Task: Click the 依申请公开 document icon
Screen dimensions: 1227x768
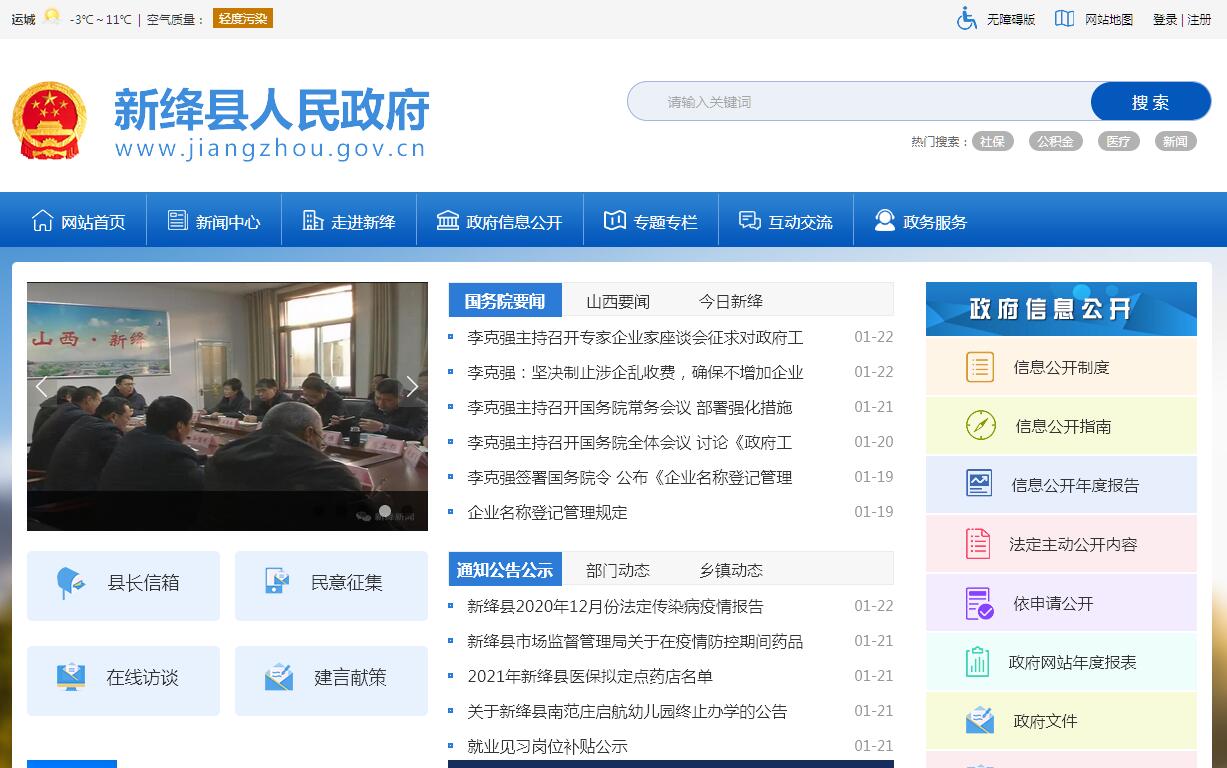Action: (x=979, y=603)
